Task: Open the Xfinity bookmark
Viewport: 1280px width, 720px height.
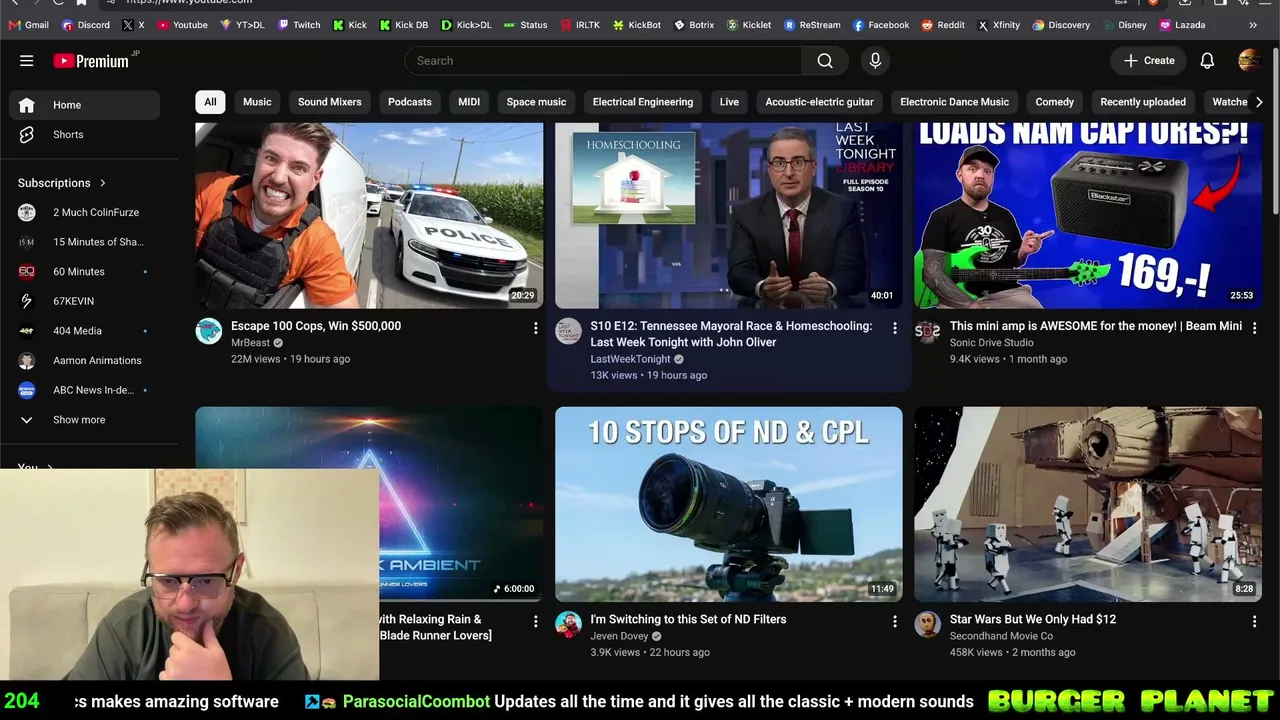Action: [x=999, y=25]
